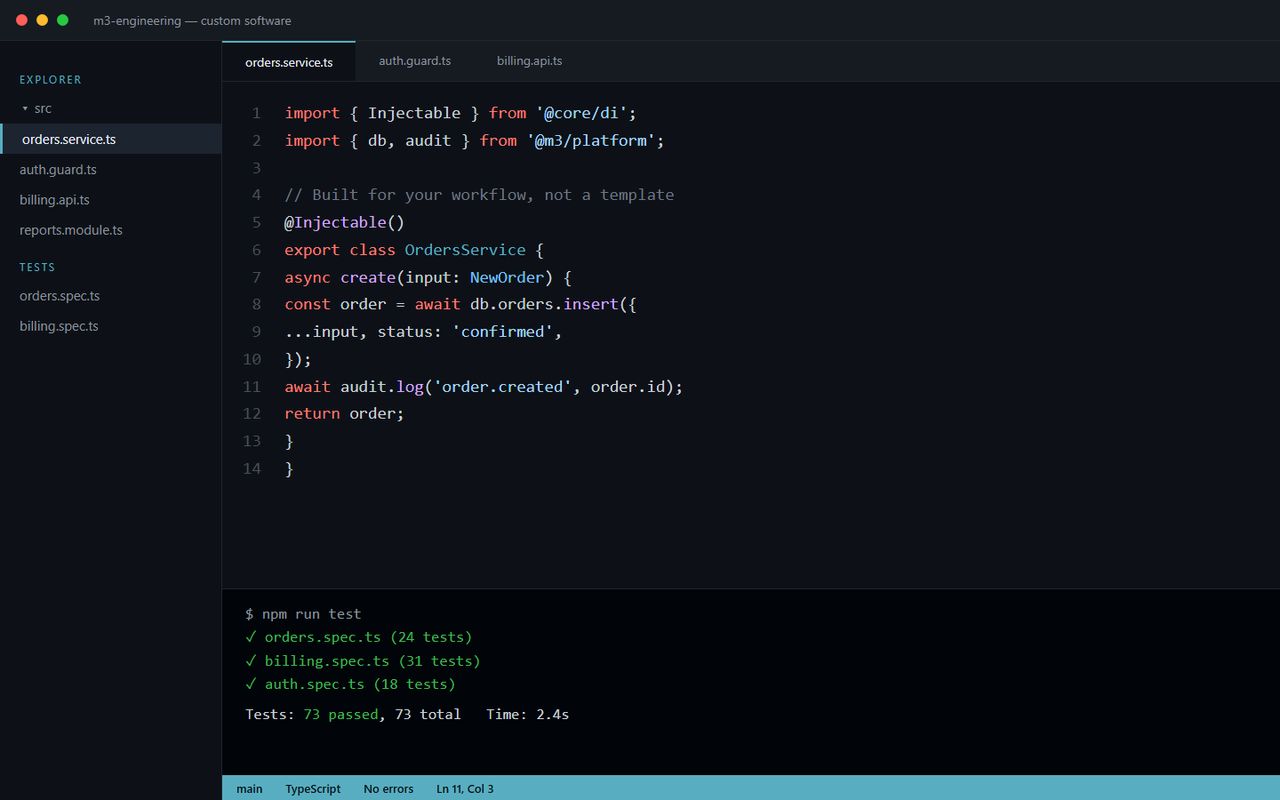Switch to the billing.api.ts tab
The image size is (1280, 800).
click(529, 61)
